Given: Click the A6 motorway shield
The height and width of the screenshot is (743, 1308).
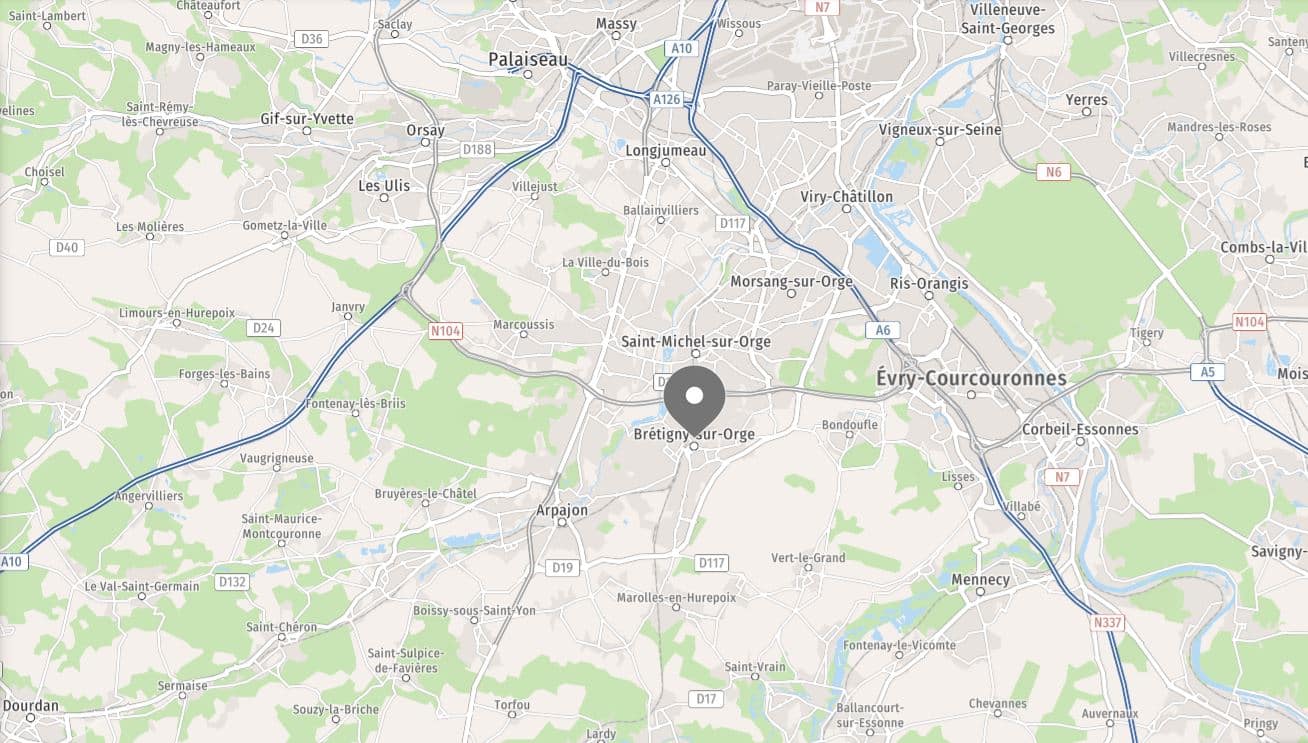Looking at the screenshot, I should pos(883,330).
